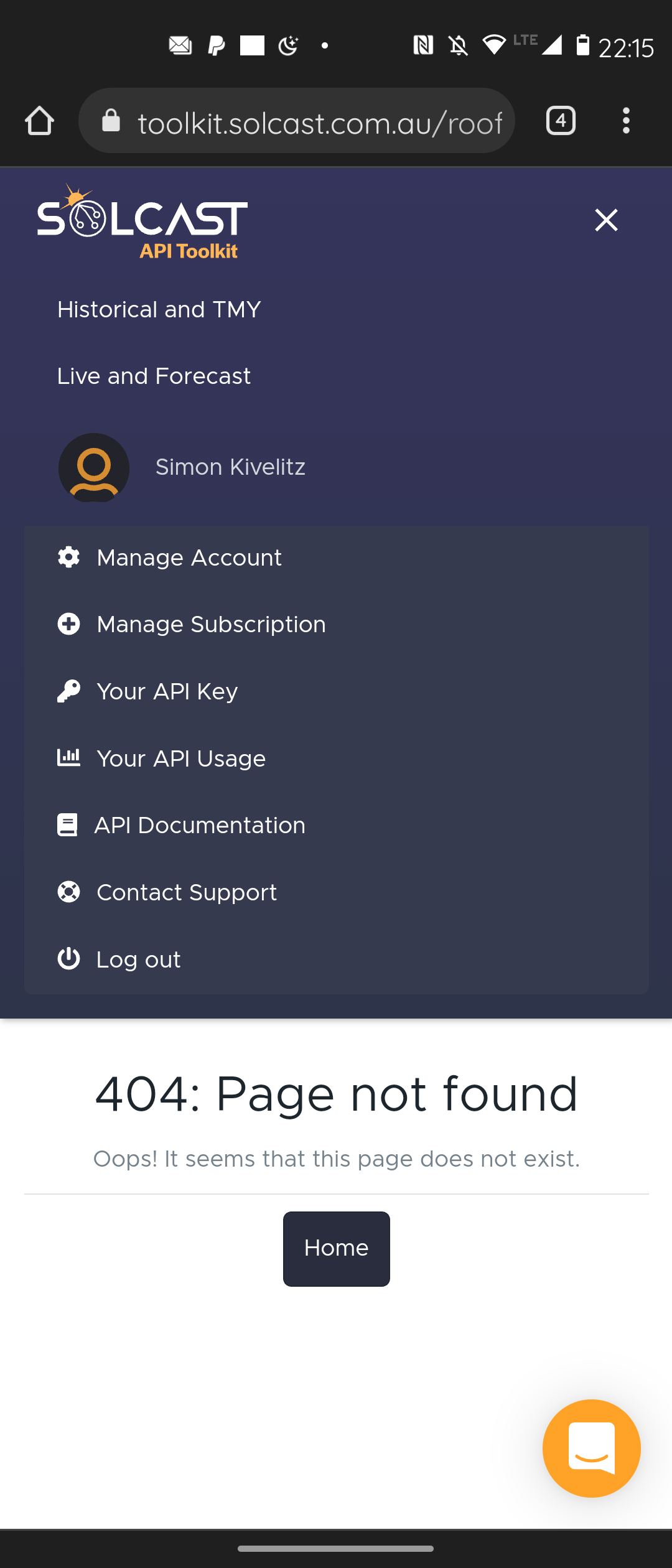Open the orange chat support widget
672x1568 pixels.
(x=591, y=1448)
